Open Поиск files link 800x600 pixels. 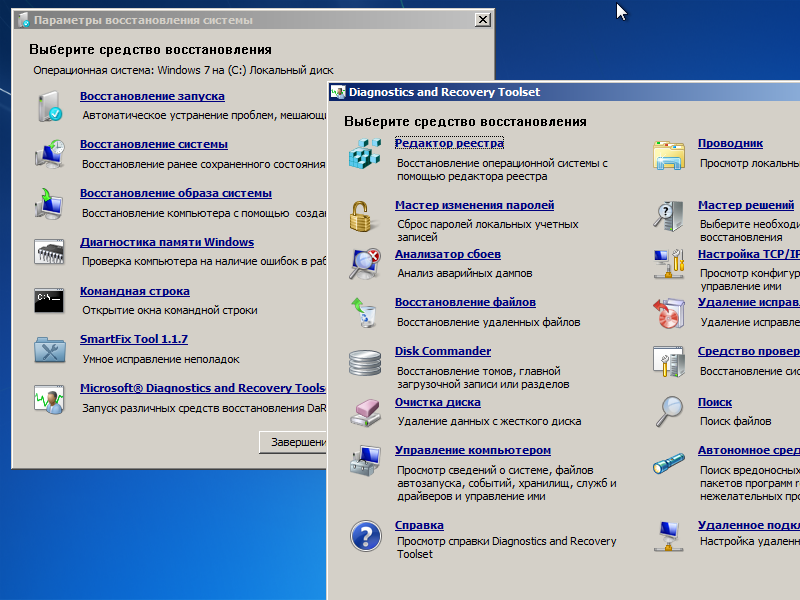pos(715,402)
